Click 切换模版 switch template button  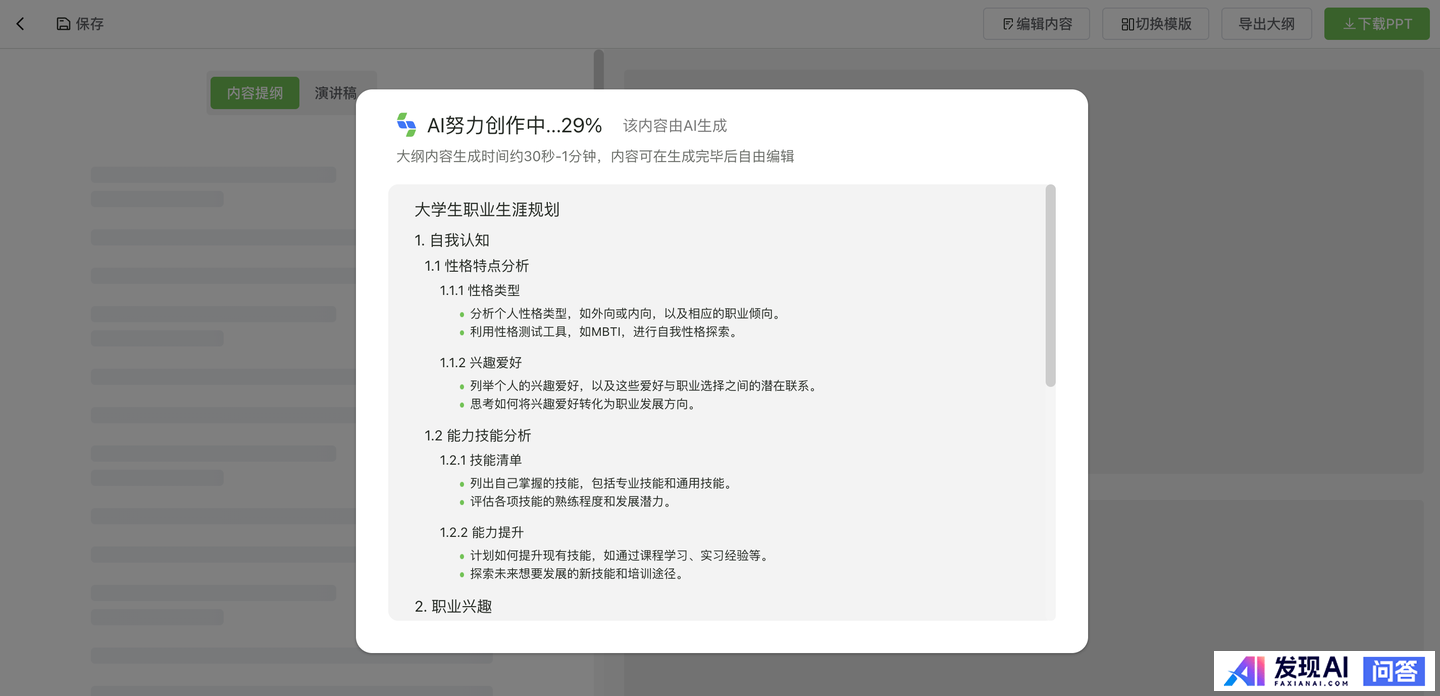(1156, 23)
